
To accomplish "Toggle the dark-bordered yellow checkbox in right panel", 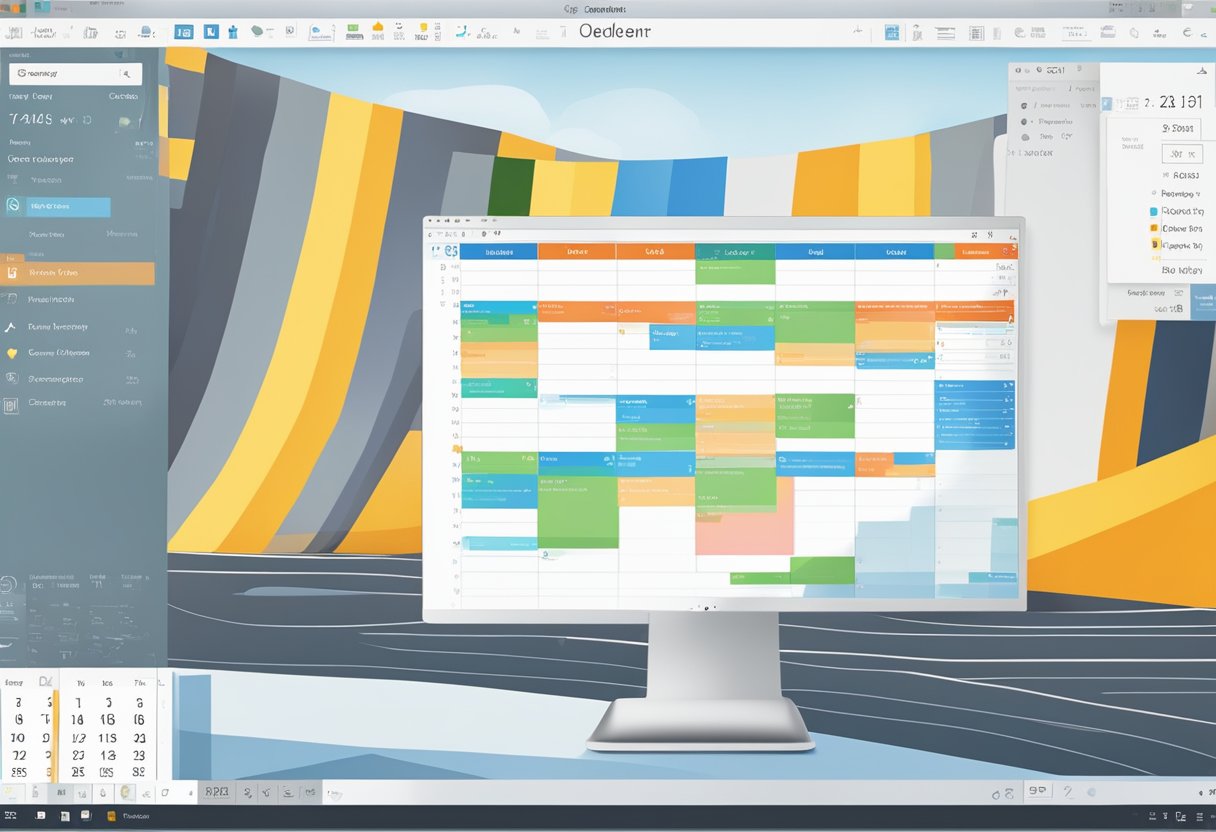I will (x=1155, y=244).
